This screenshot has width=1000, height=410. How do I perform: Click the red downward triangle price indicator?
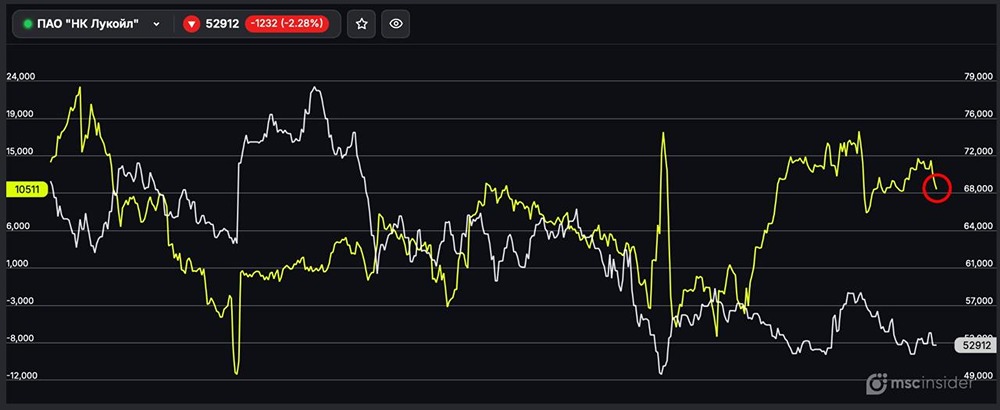point(191,24)
